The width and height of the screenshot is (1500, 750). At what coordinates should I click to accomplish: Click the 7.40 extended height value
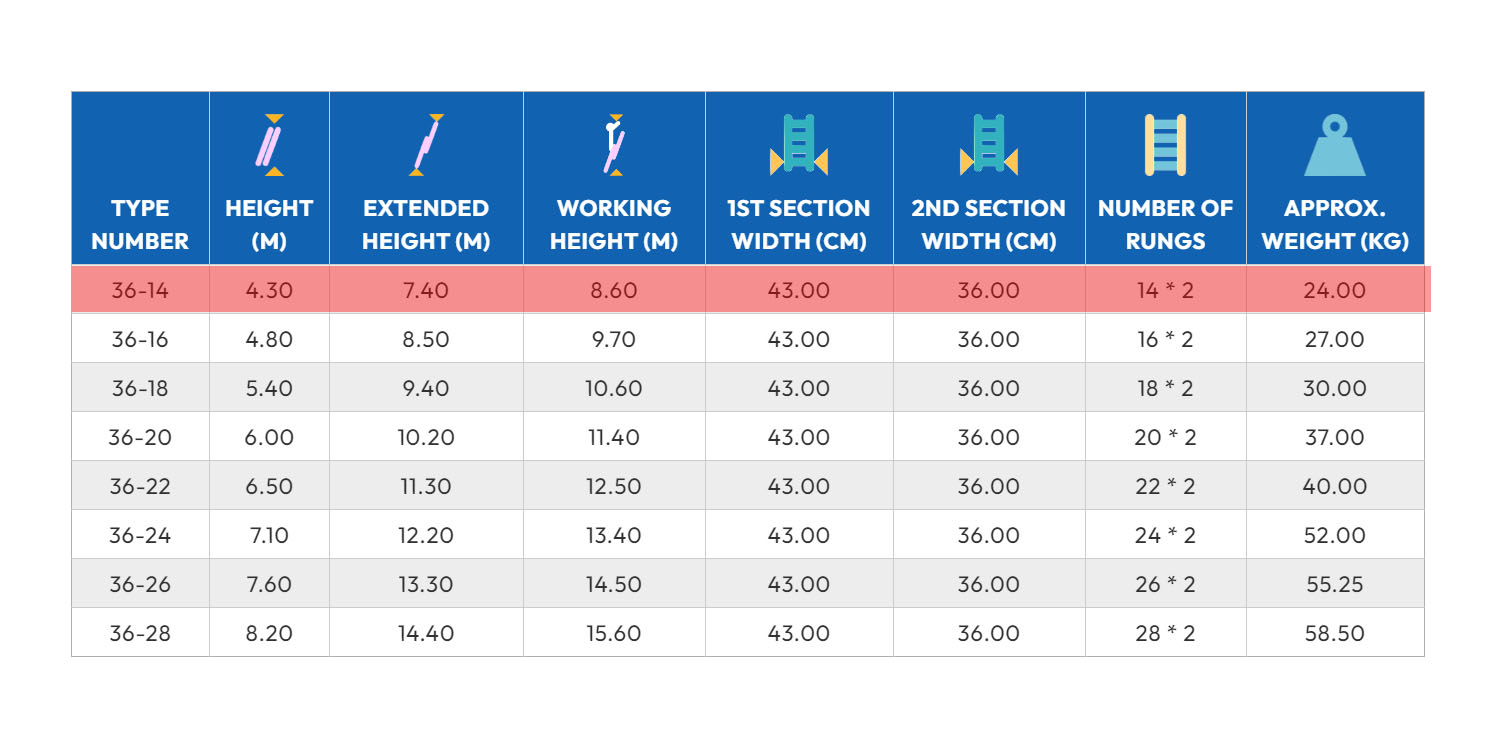click(426, 291)
